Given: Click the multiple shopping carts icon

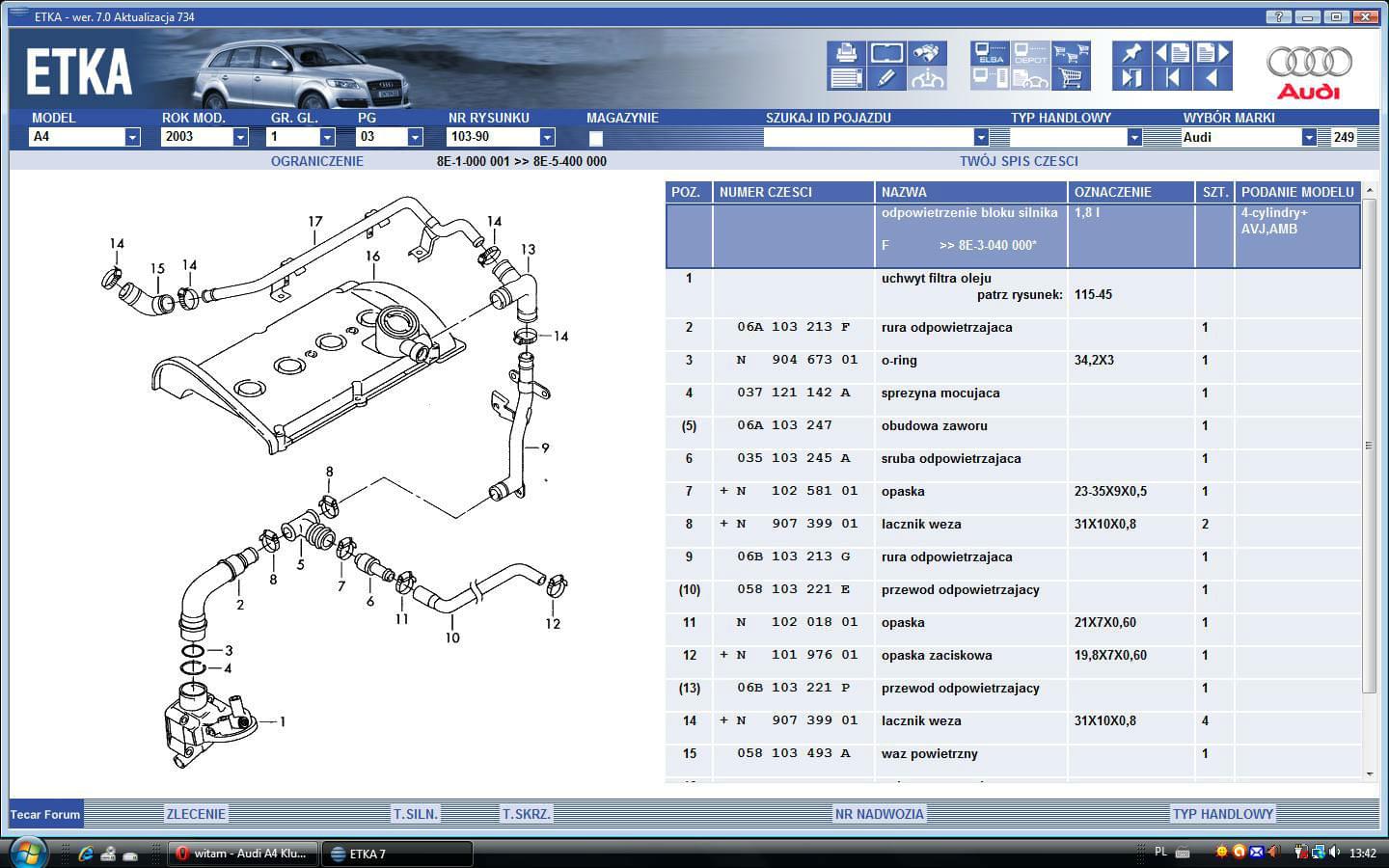Looking at the screenshot, I should click(x=1071, y=52).
